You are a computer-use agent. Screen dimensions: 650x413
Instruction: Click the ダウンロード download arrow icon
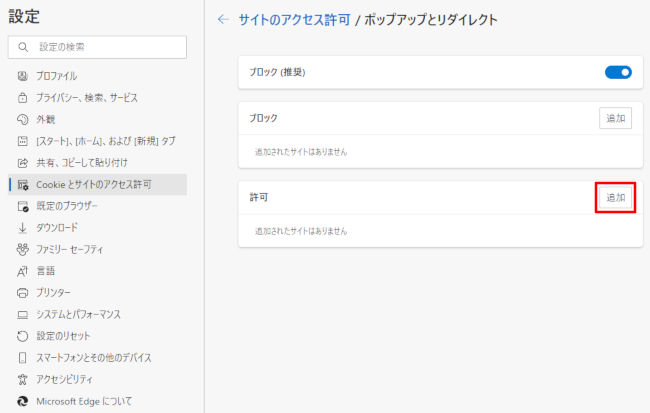[x=22, y=227]
